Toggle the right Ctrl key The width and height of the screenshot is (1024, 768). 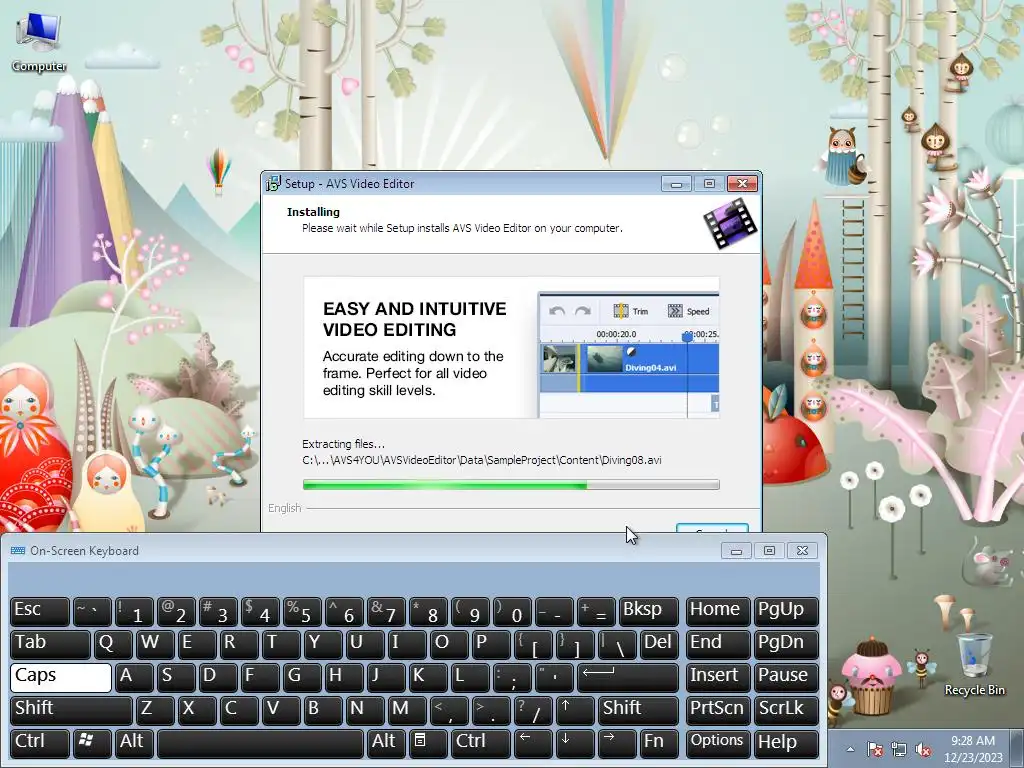tap(480, 743)
